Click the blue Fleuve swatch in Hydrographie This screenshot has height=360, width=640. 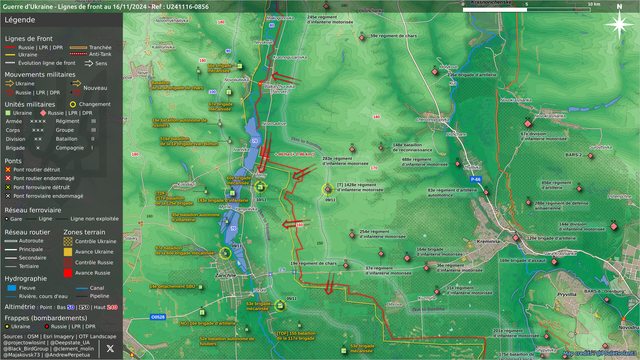12,288
